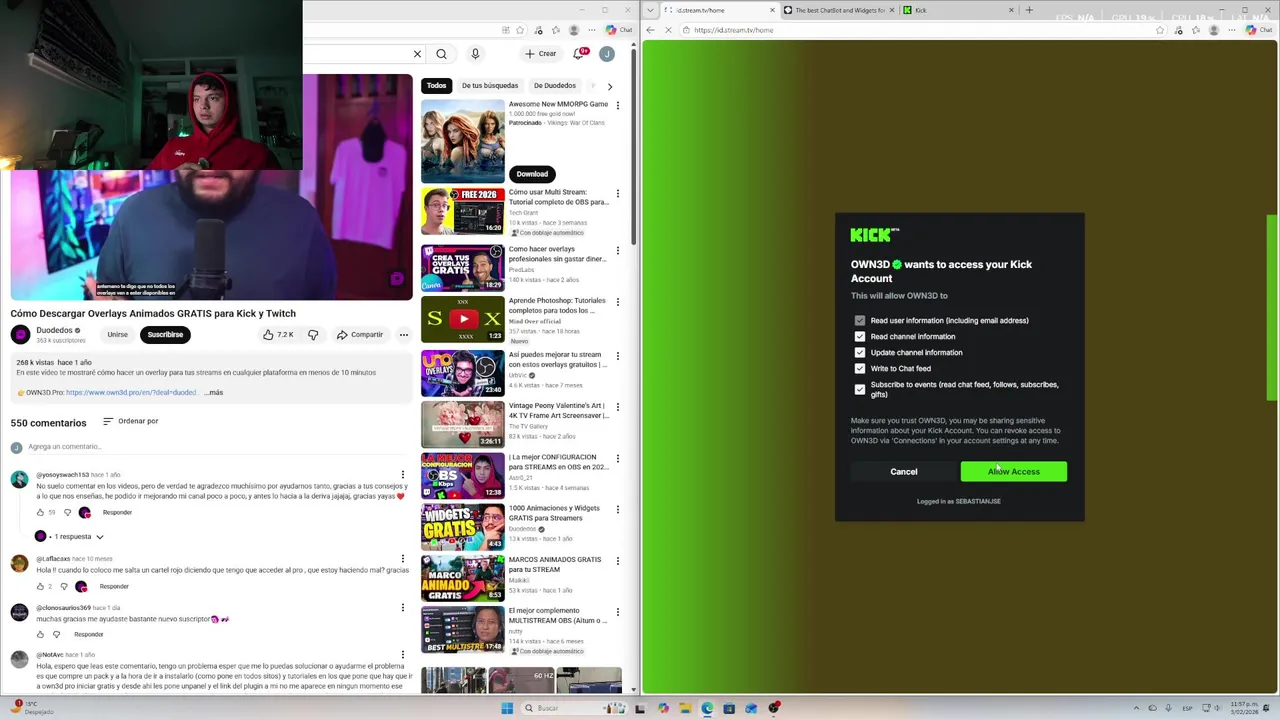
Task: Open right browser settings ellipsis menu
Action: pyautogui.click(x=1232, y=30)
